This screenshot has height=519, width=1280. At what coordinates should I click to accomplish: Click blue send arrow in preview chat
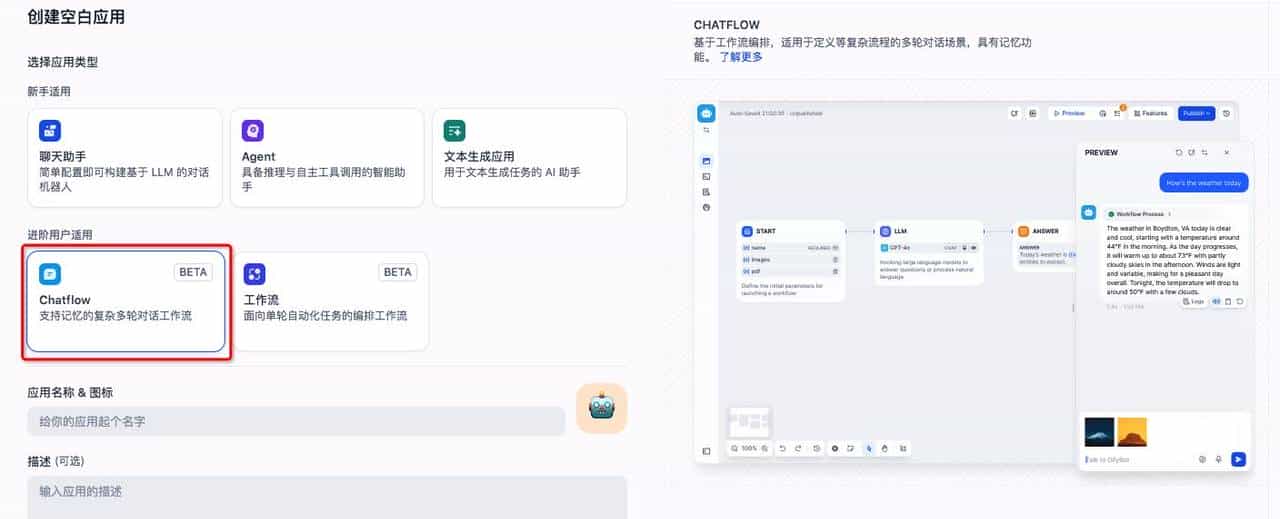pyautogui.click(x=1238, y=459)
